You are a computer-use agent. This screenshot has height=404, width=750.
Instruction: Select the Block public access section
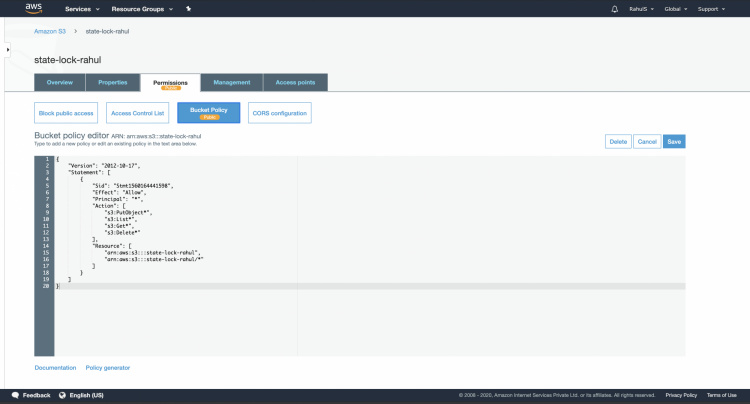point(65,113)
